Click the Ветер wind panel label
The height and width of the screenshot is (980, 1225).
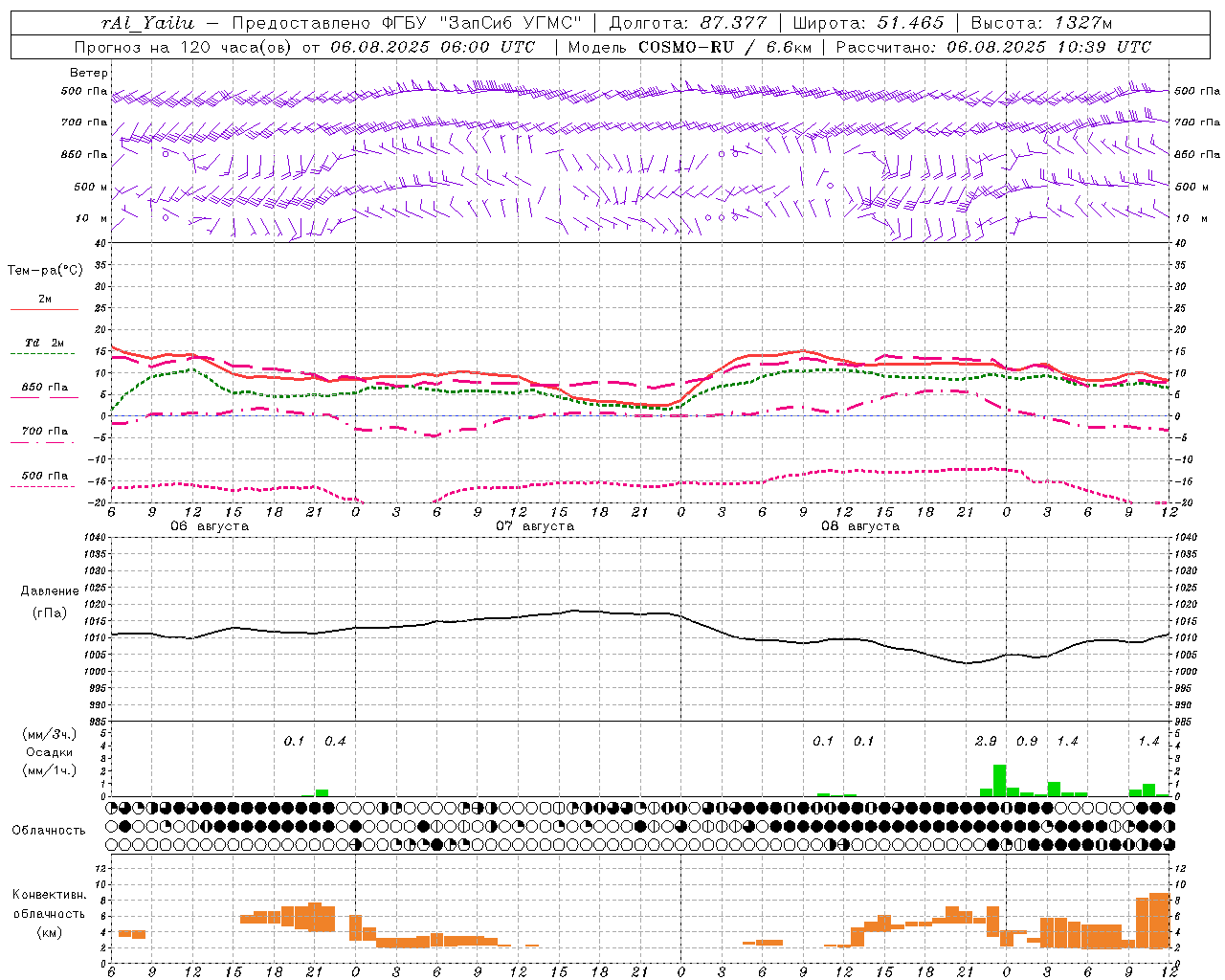coord(88,73)
